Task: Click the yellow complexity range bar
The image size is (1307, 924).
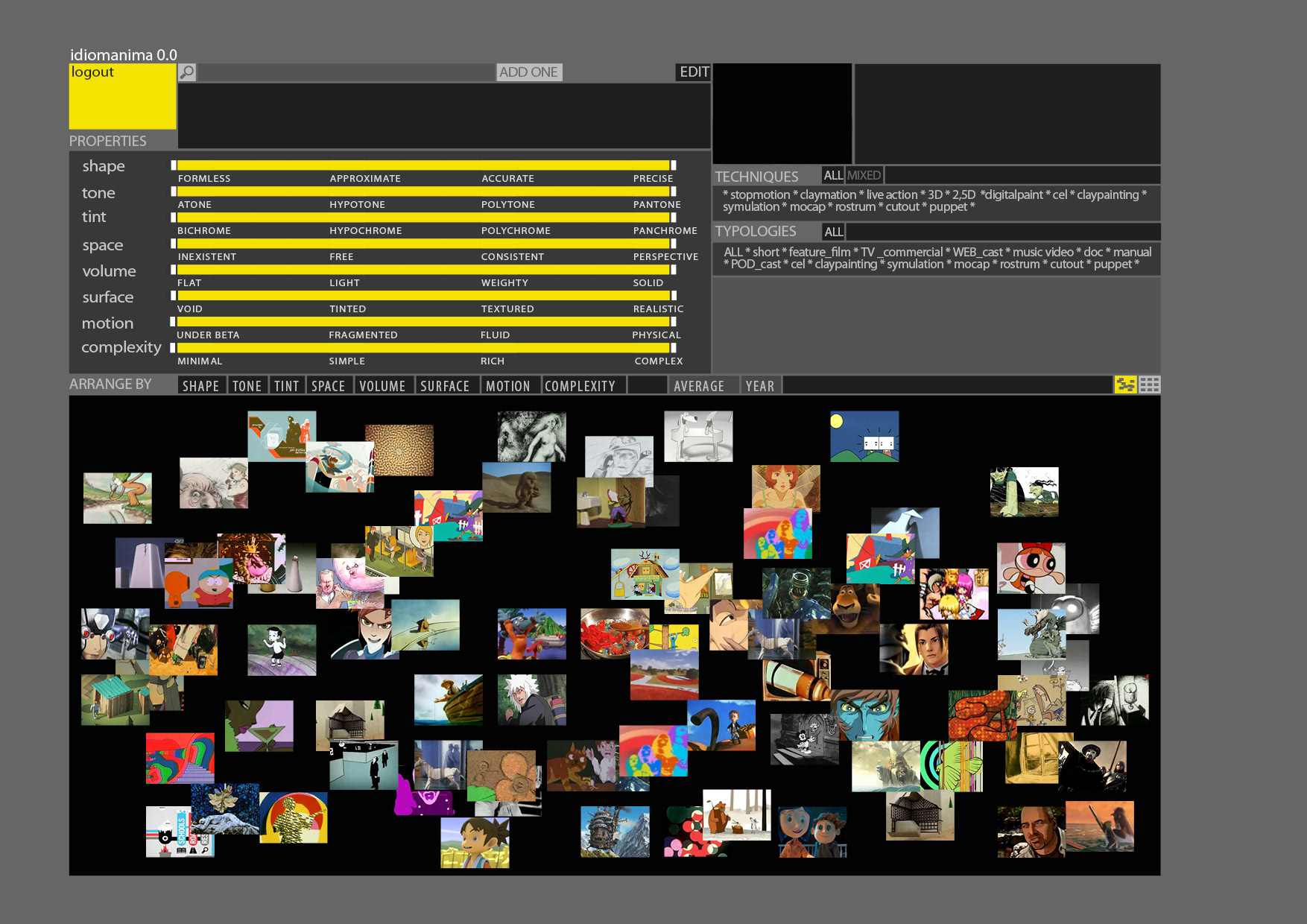Action: (x=423, y=348)
